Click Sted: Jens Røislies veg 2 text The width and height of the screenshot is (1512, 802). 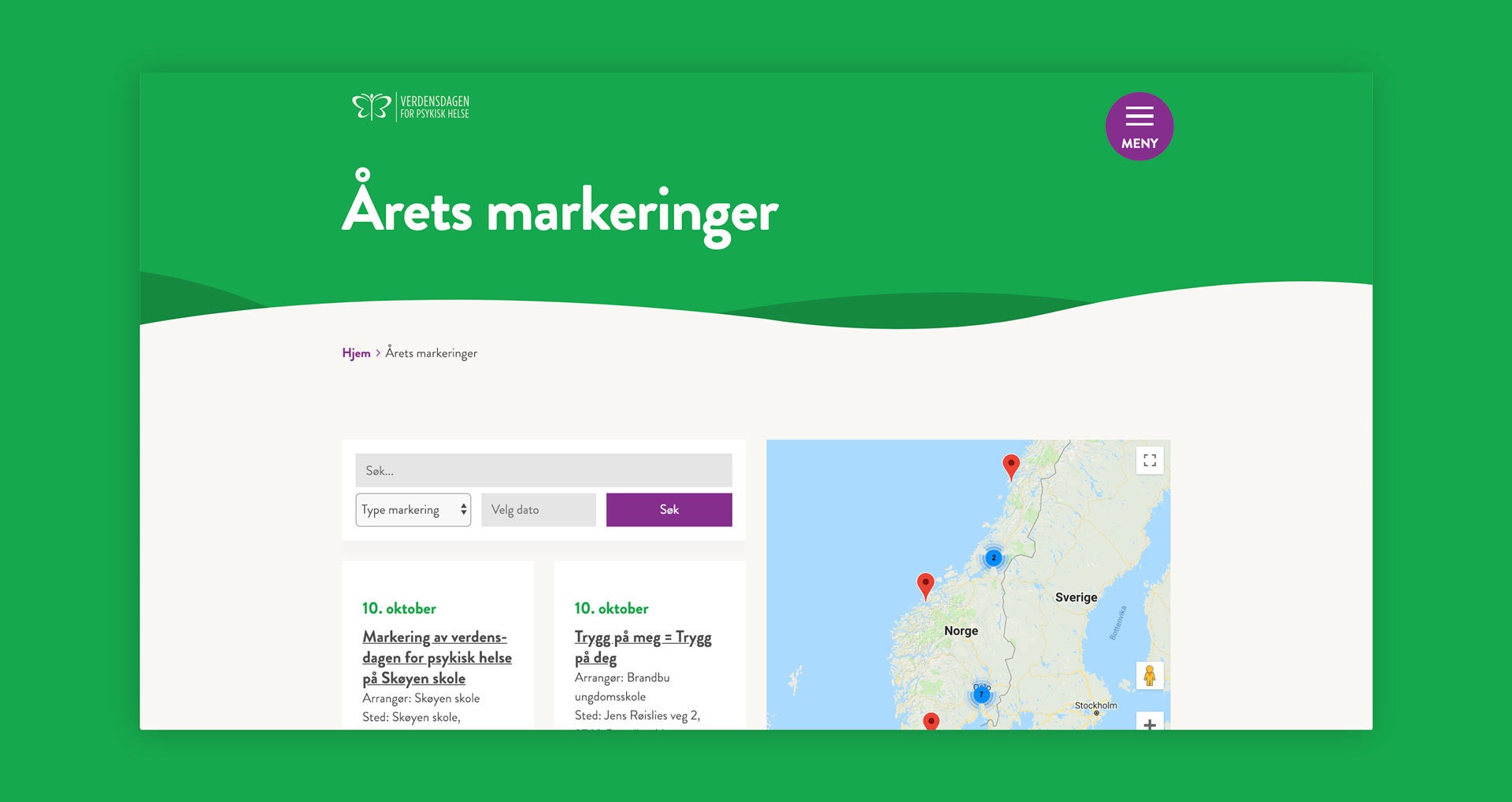[x=637, y=715]
